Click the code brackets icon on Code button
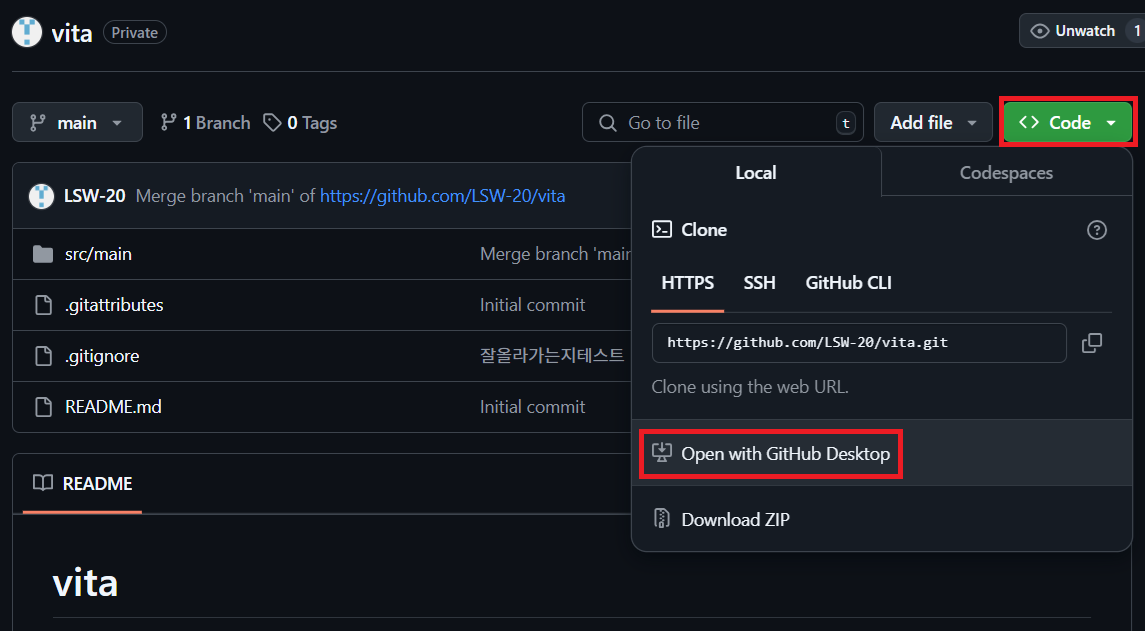 (x=1029, y=122)
